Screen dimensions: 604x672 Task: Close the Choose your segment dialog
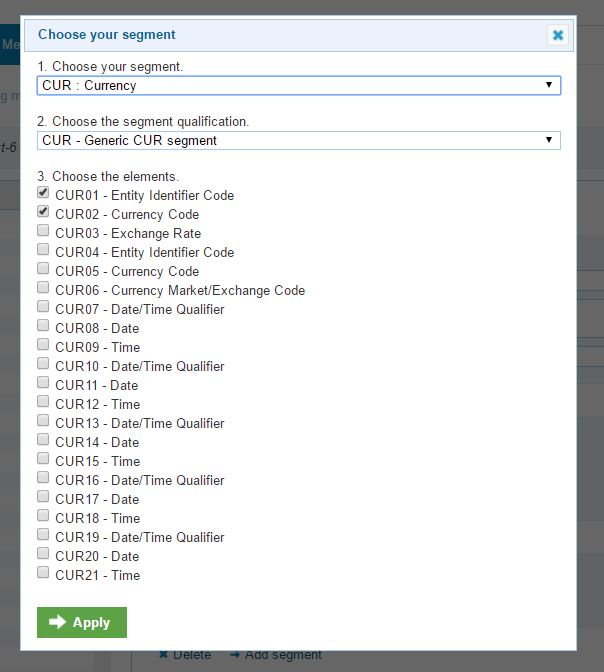[x=558, y=35]
